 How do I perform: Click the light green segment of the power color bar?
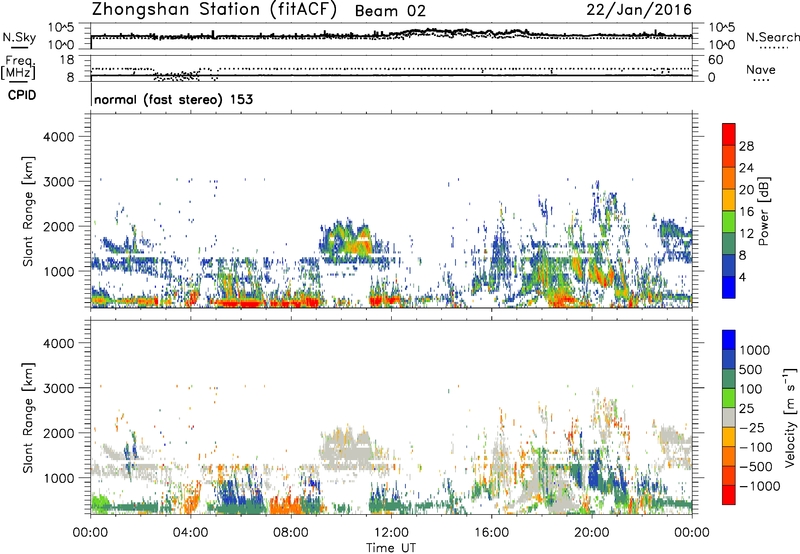(x=729, y=221)
